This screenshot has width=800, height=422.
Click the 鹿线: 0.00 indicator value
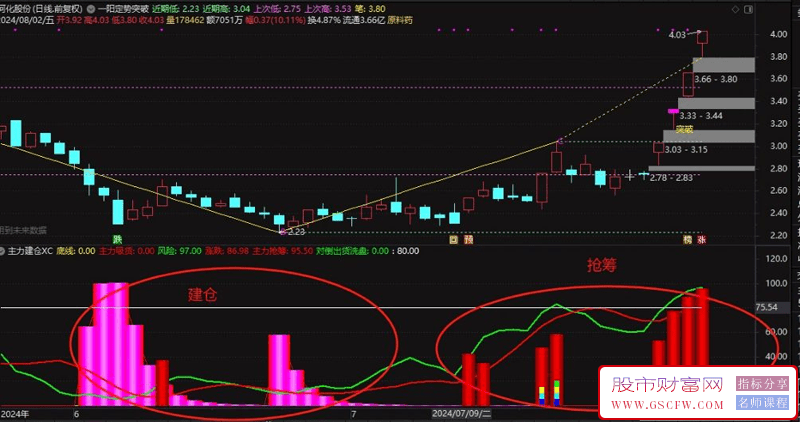coord(76,251)
